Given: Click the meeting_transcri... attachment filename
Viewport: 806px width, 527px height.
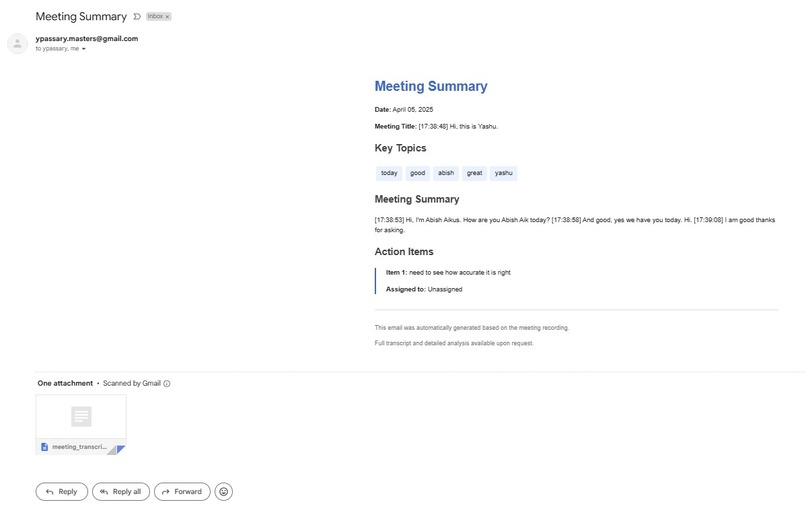Looking at the screenshot, I should click(x=79, y=447).
